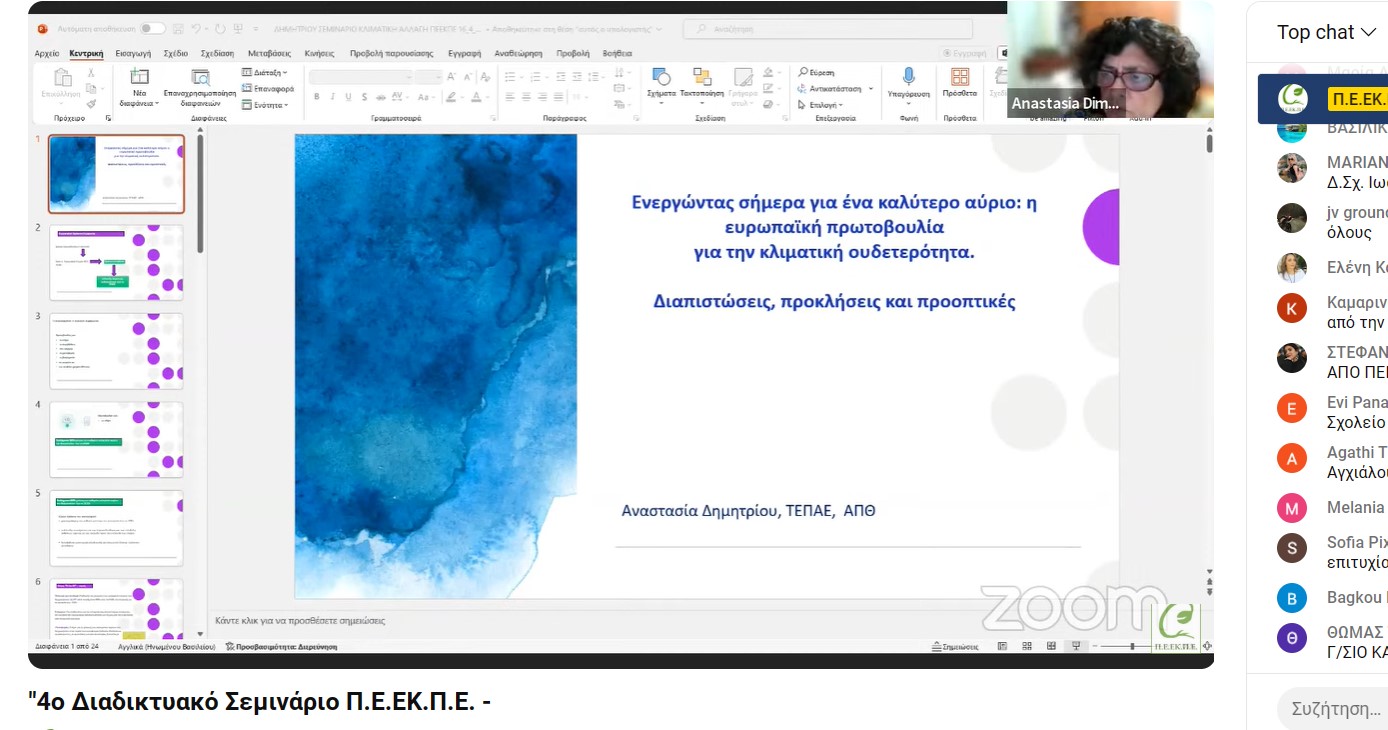Click the Find (Εύρεση) magnifier button
Viewport: 1388px width, 730px height.
click(817, 73)
